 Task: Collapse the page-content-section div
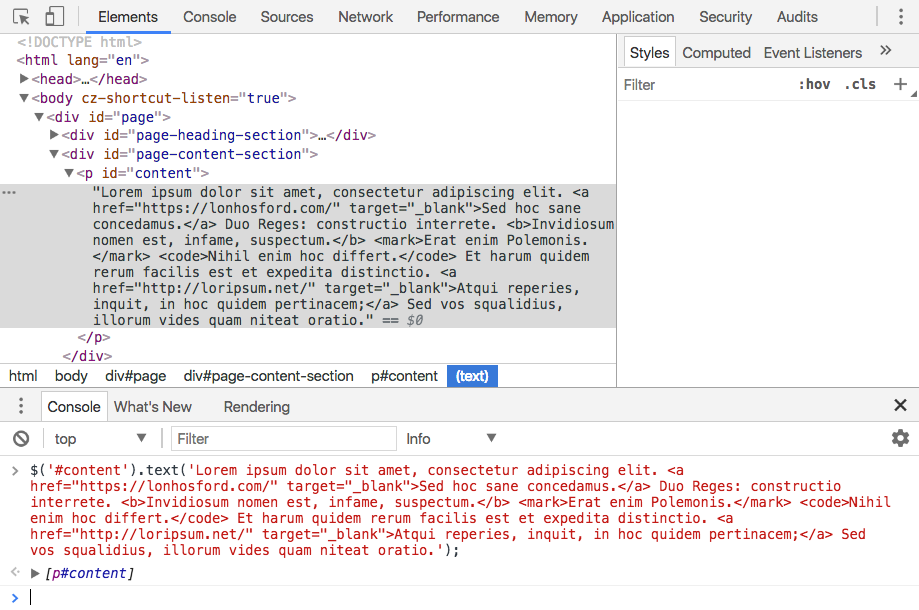(x=54, y=154)
